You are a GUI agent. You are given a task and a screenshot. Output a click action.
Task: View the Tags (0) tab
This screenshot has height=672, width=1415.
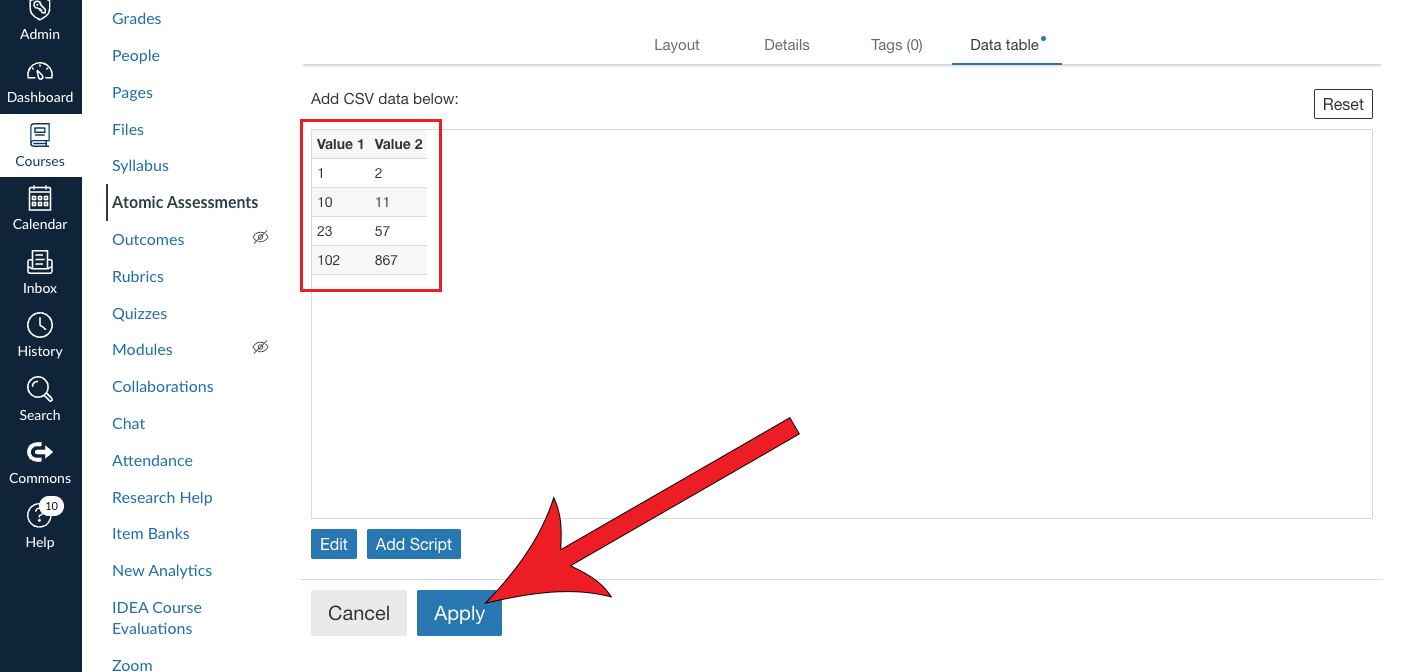pos(896,44)
